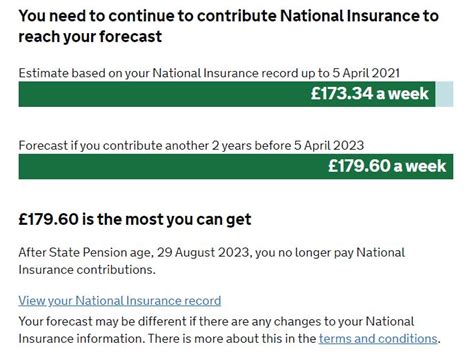Click the '5 April 2023' date text
Image resolution: width=474 pixels, height=360 pixels.
coord(329,145)
